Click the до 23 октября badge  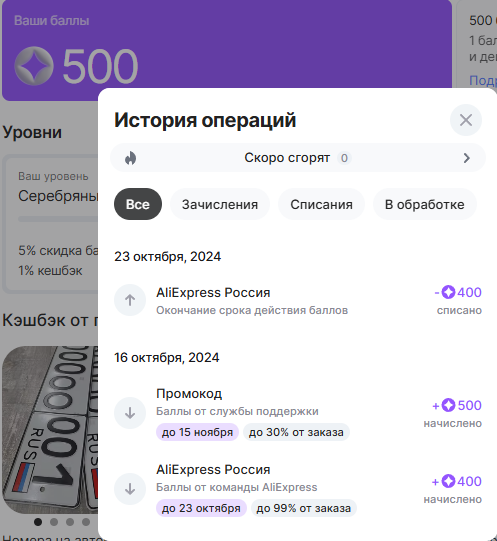click(201, 508)
